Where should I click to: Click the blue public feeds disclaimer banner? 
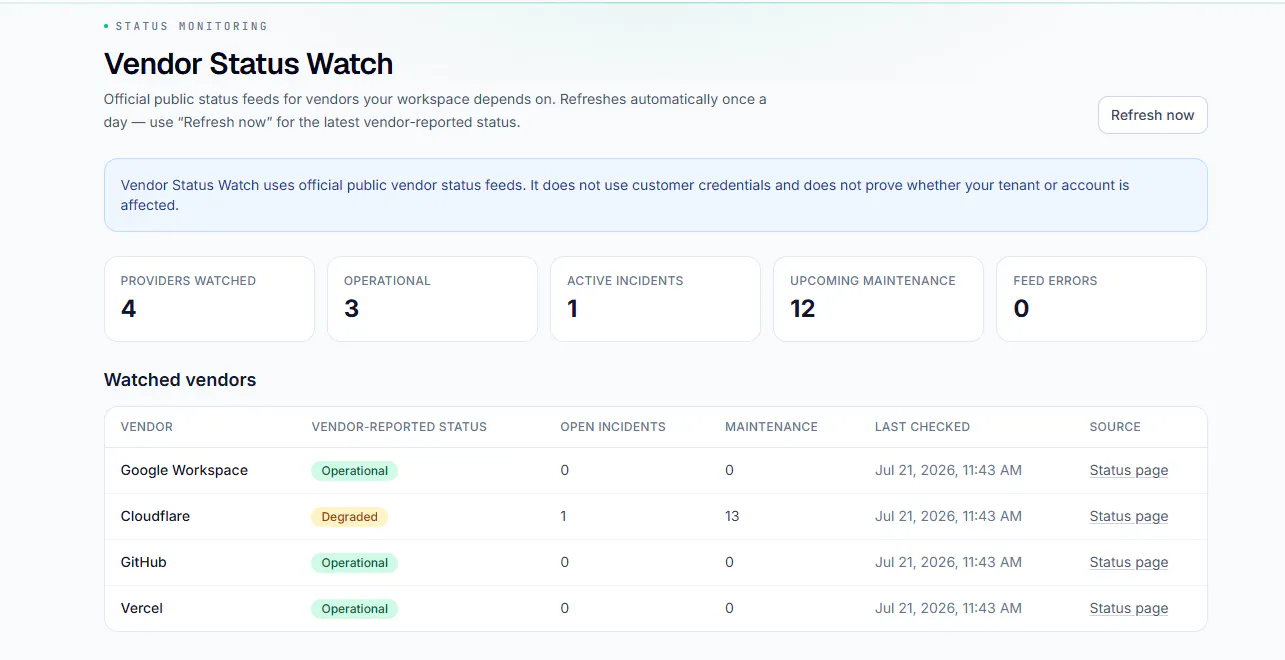655,195
